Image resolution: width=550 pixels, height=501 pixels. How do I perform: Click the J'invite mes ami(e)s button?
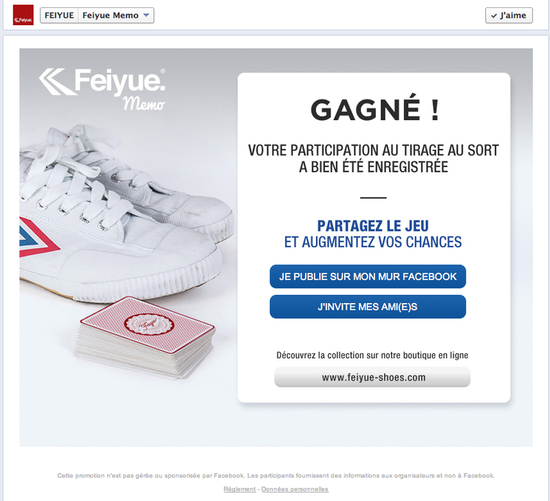click(368, 307)
